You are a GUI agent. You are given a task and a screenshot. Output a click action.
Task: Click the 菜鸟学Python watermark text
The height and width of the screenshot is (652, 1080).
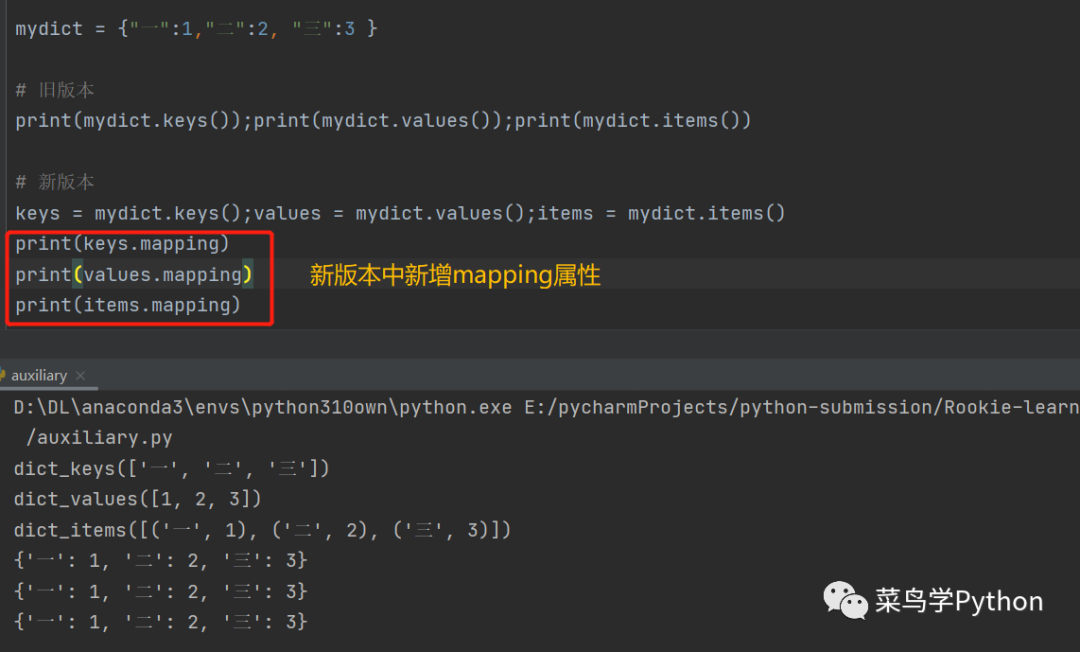[959, 601]
